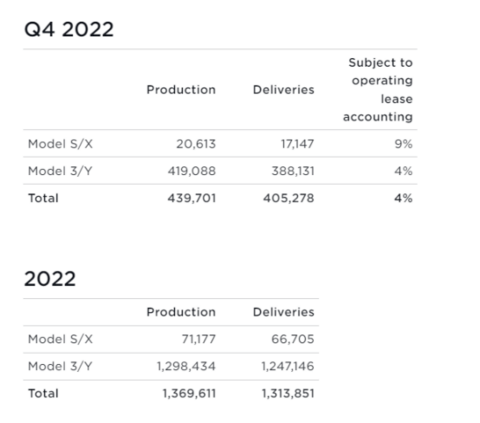This screenshot has width=480, height=423.
Task: Click the 439,701 total production value
Action: pos(192,198)
